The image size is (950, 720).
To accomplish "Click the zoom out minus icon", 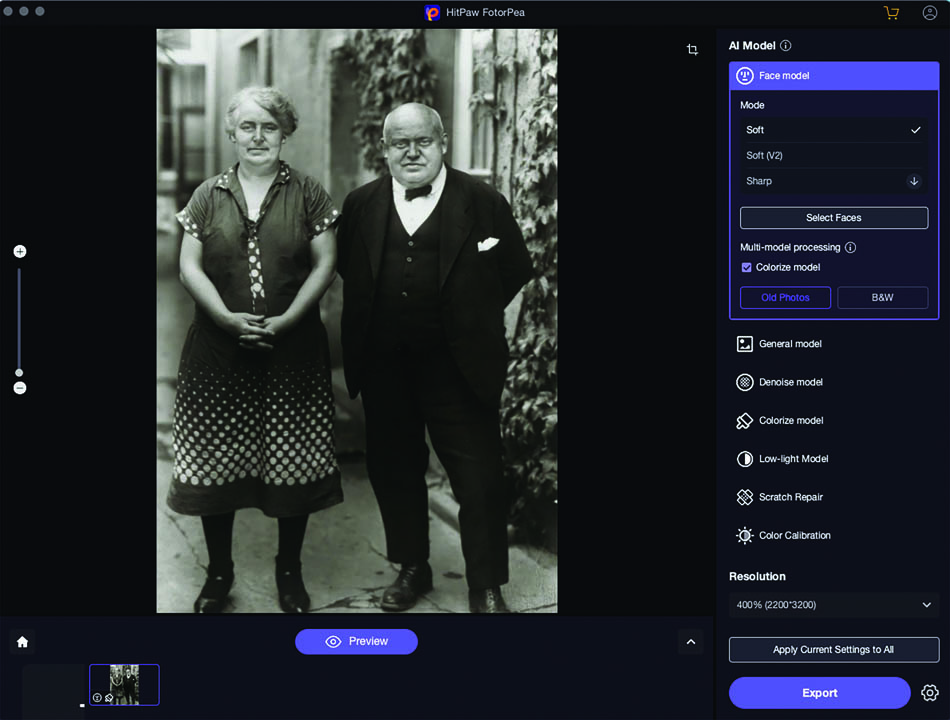I will [x=19, y=388].
